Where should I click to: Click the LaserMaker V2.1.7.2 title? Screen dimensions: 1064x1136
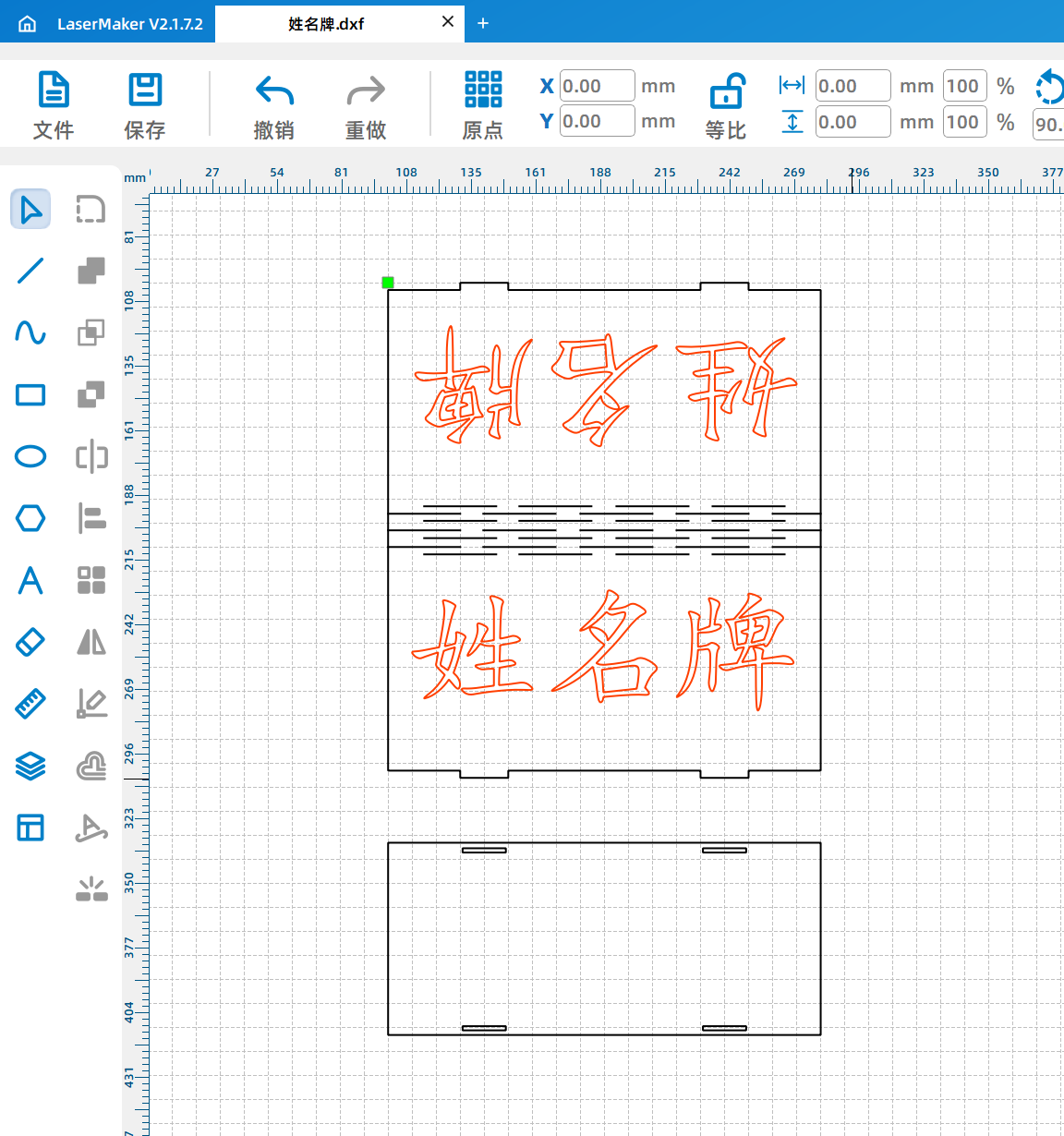[130, 24]
